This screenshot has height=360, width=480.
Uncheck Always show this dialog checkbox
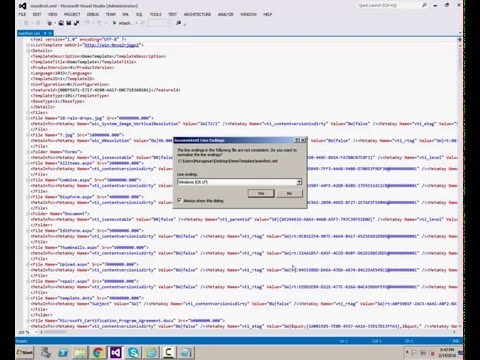(179, 200)
